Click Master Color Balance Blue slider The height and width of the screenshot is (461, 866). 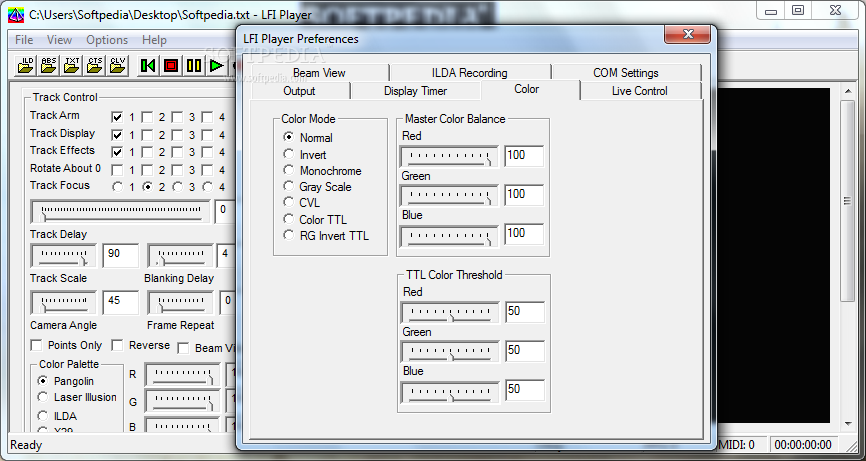coord(449,235)
